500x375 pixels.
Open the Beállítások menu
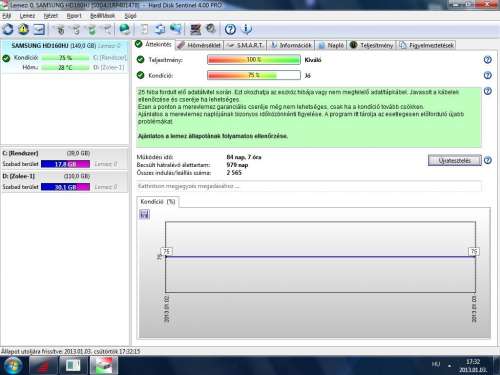click(x=102, y=16)
